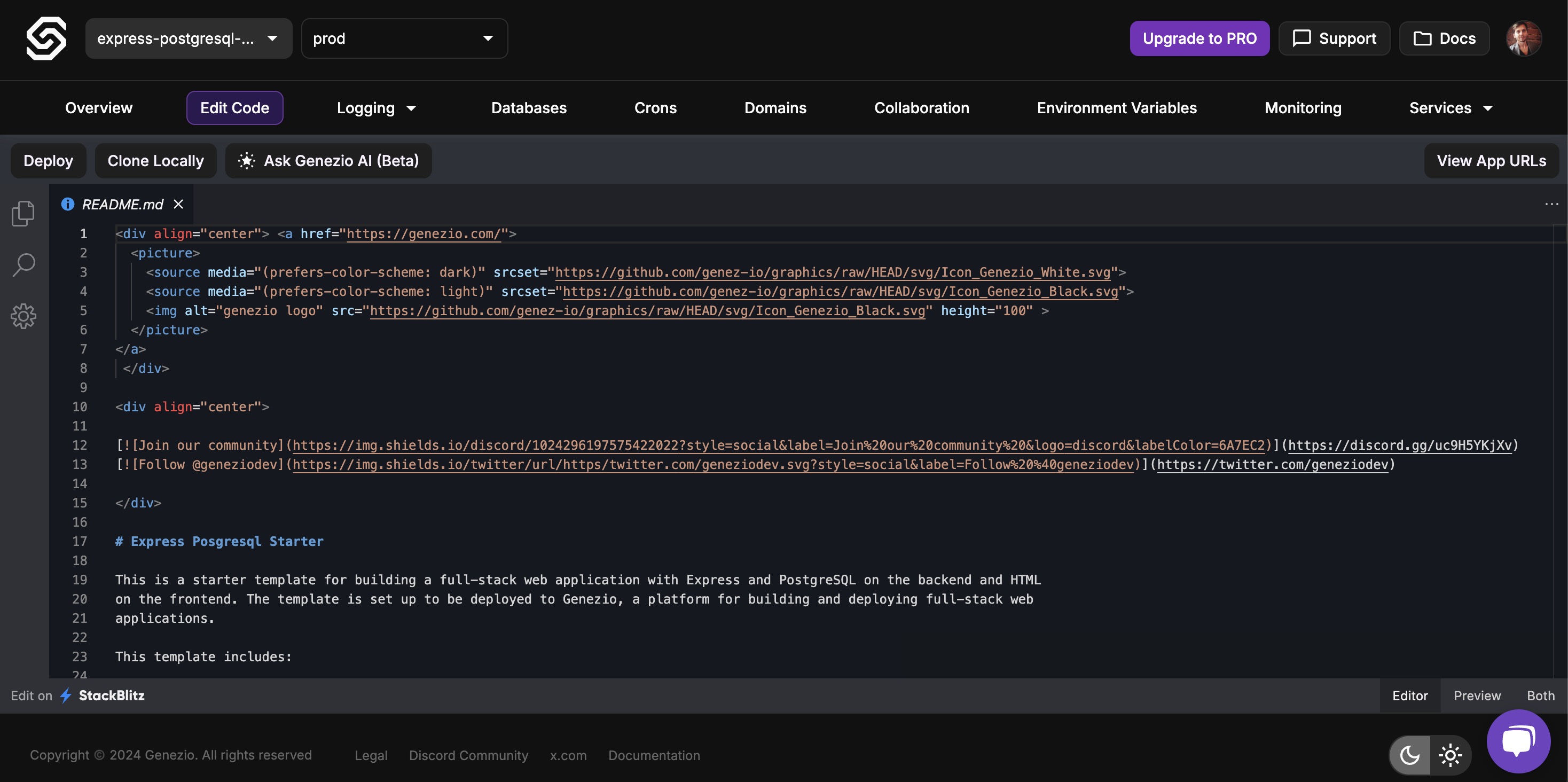Open the chat widget bubble
The image size is (1568, 782).
(x=1518, y=741)
